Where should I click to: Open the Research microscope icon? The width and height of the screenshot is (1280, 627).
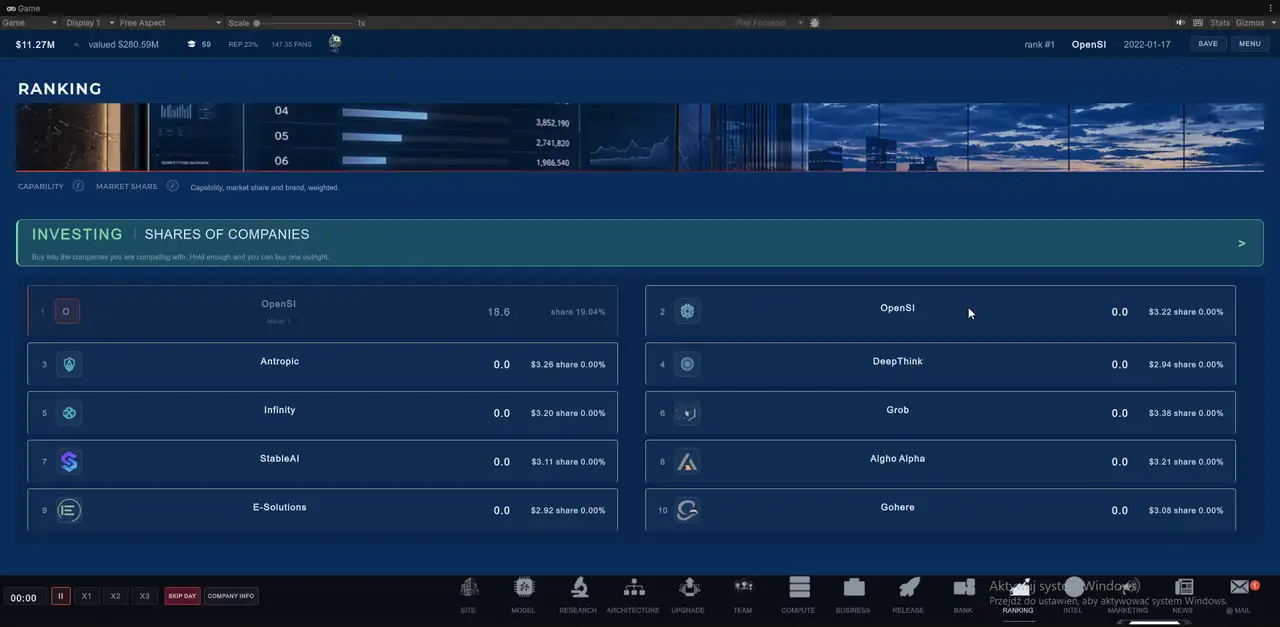[x=578, y=588]
